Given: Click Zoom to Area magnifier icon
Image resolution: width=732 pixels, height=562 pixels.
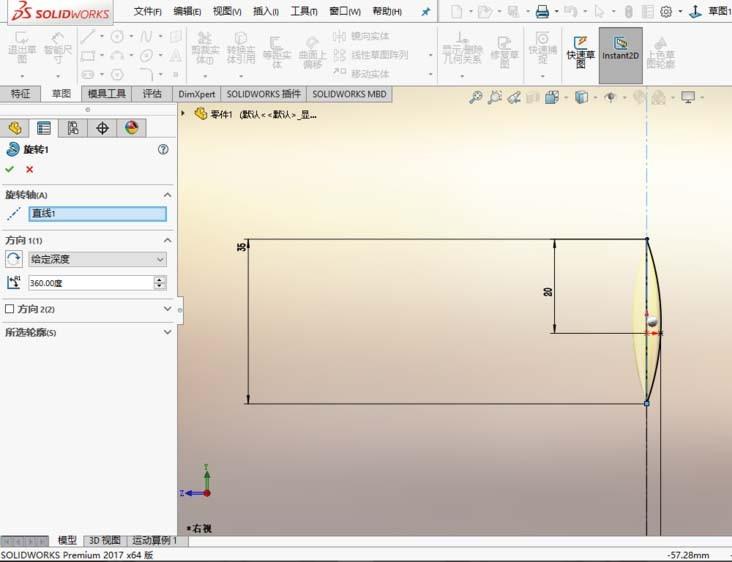Looking at the screenshot, I should click(495, 97).
